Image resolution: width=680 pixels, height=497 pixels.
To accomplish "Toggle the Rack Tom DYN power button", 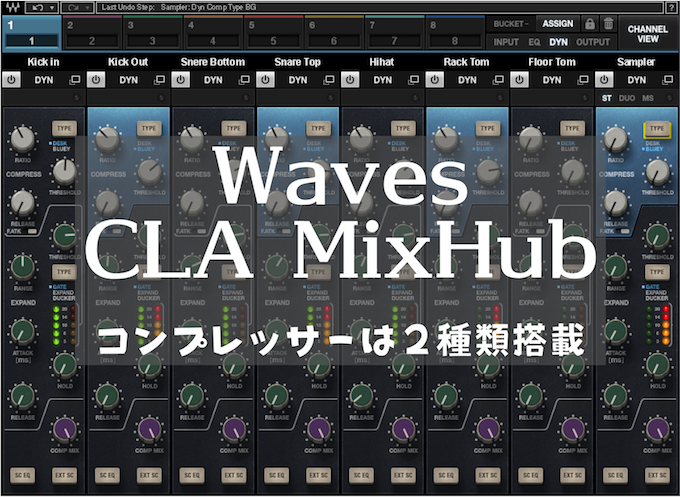I will [435, 80].
